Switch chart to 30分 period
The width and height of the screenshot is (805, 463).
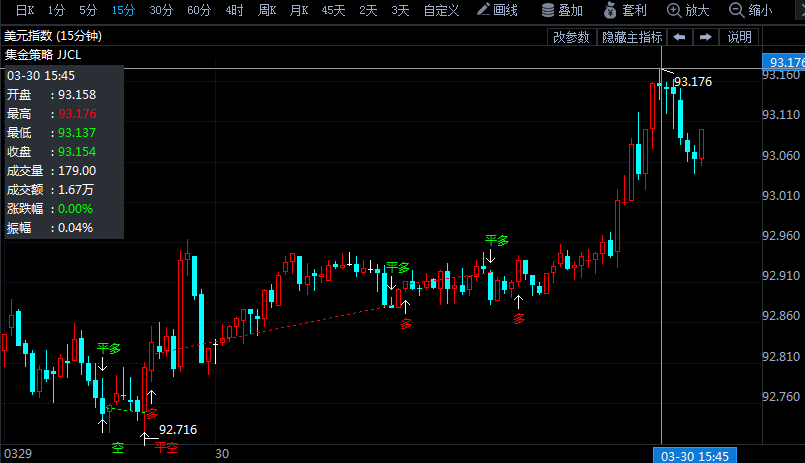(161, 10)
